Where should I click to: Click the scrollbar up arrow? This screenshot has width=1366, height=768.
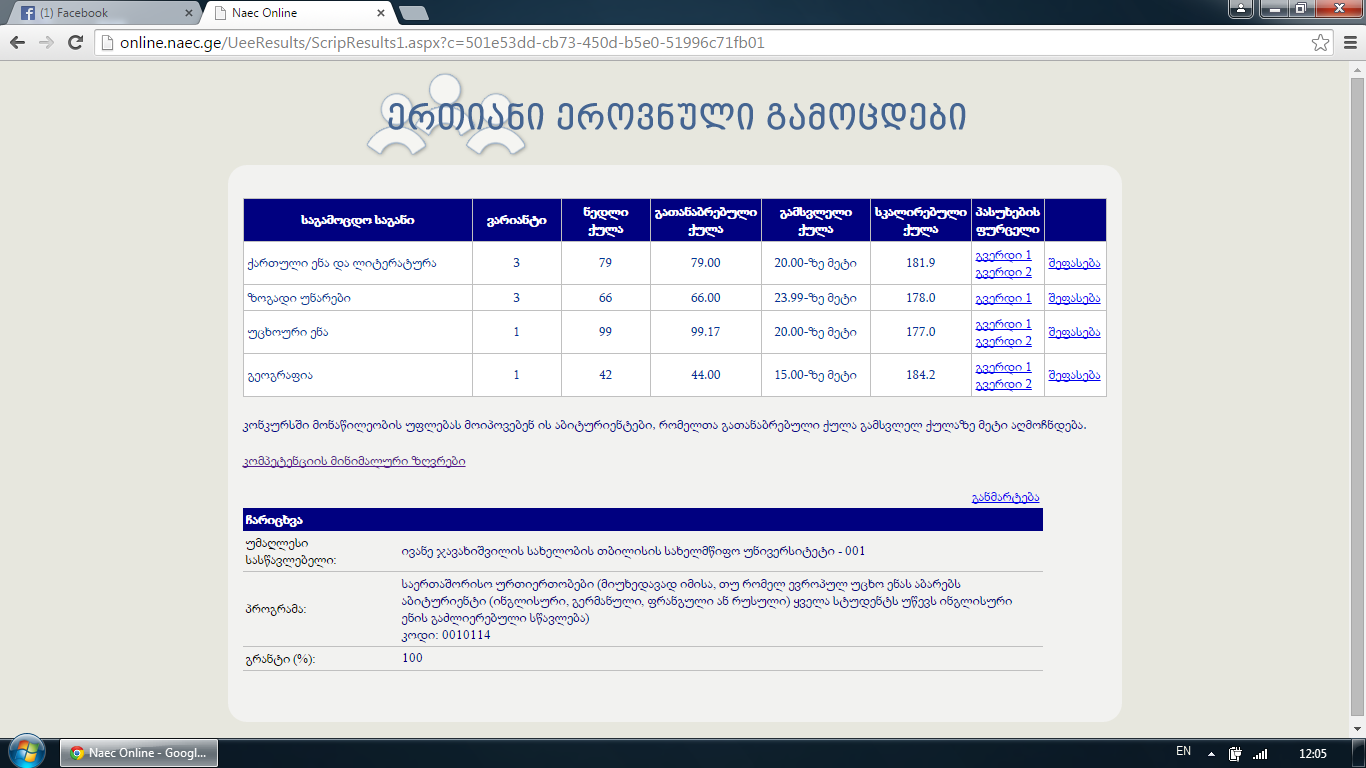[x=1357, y=68]
